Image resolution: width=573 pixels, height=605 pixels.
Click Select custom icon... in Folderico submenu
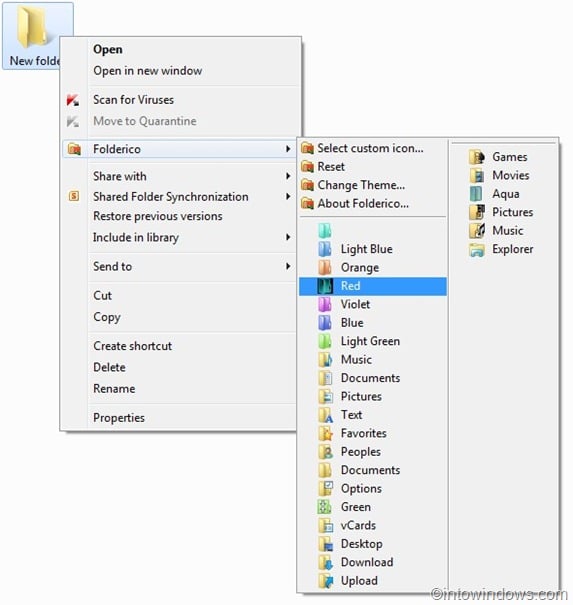click(x=370, y=148)
